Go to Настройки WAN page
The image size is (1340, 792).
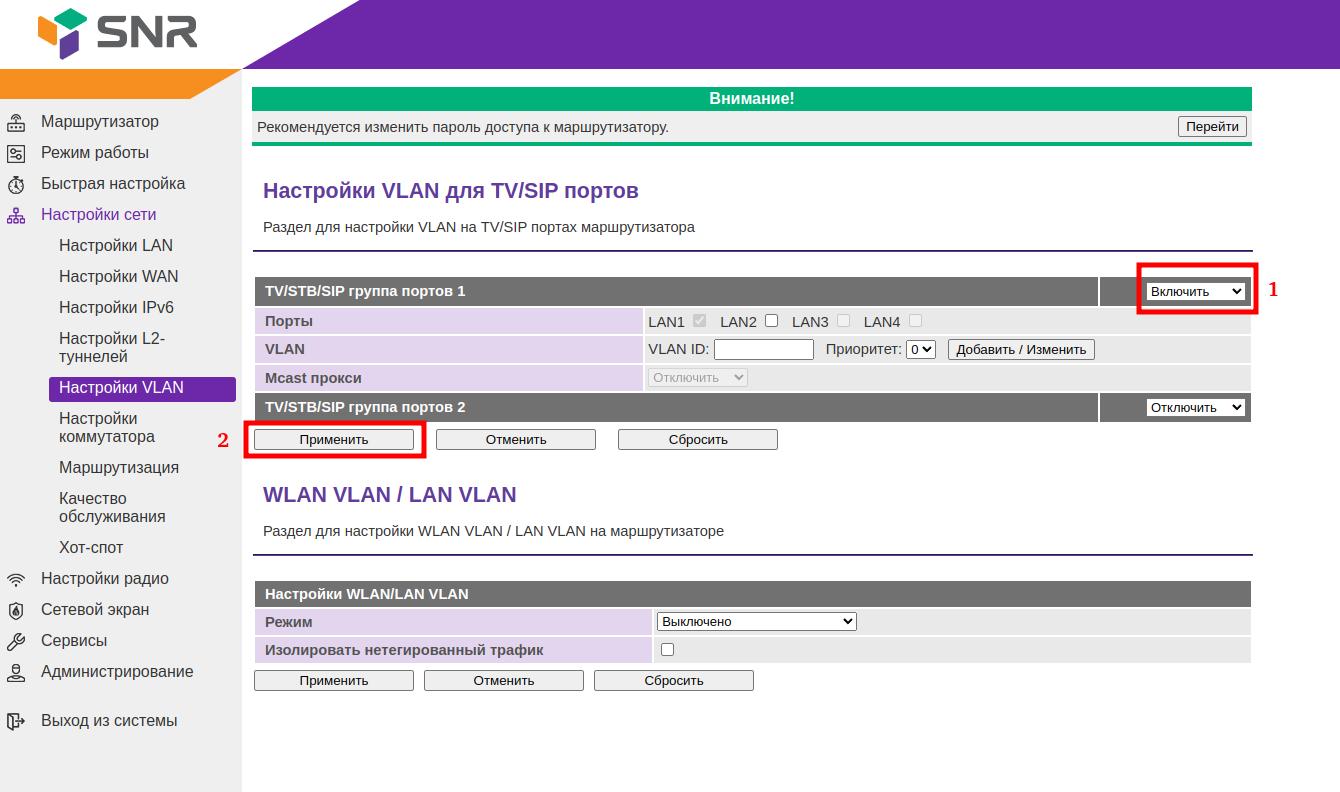pyautogui.click(x=119, y=276)
